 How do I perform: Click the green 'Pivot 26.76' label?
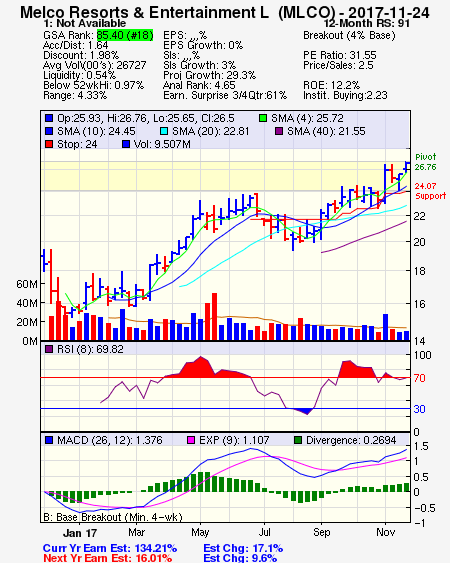[426, 162]
